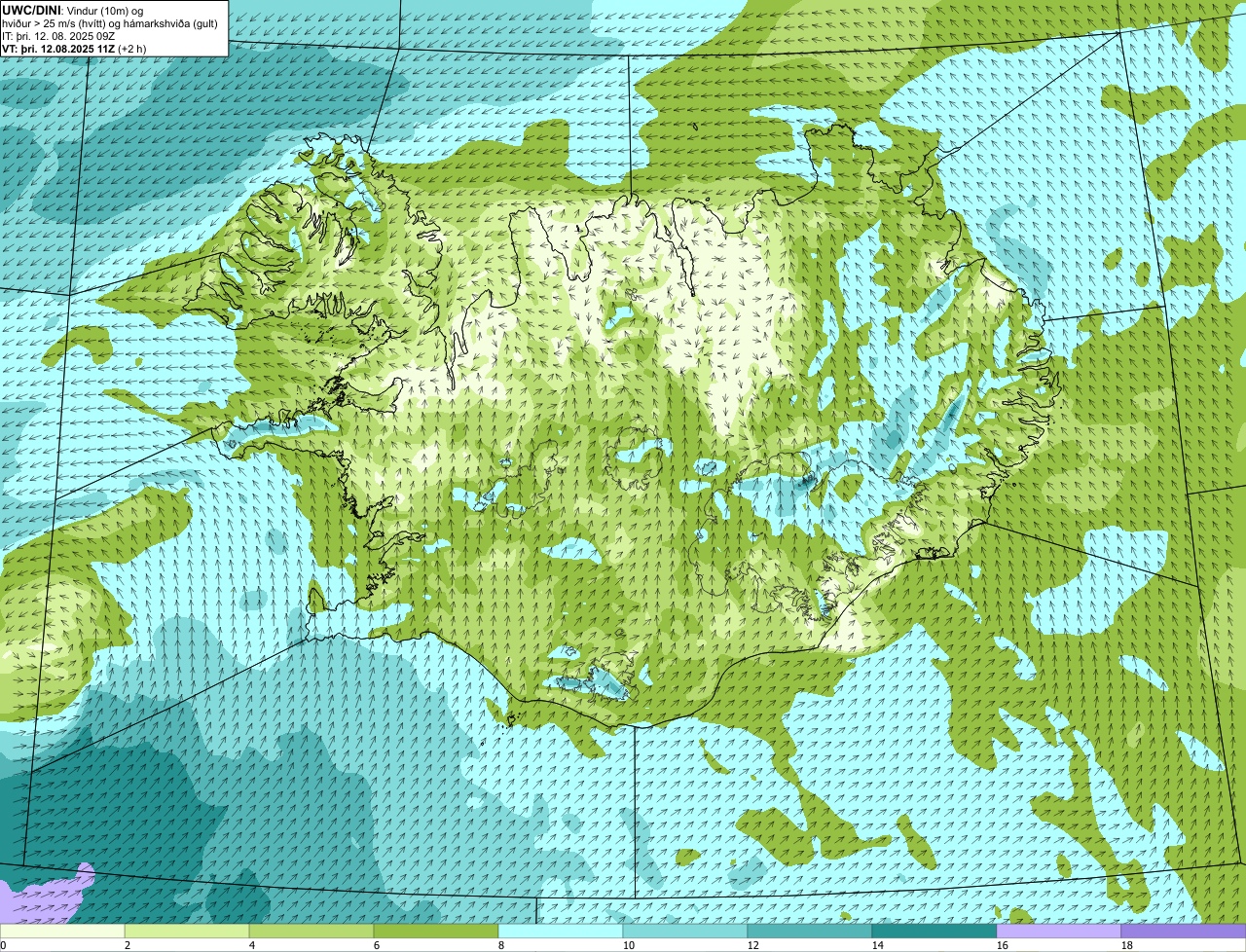Select the light cyan 8–10 m/s legend swatch

pos(561,932)
